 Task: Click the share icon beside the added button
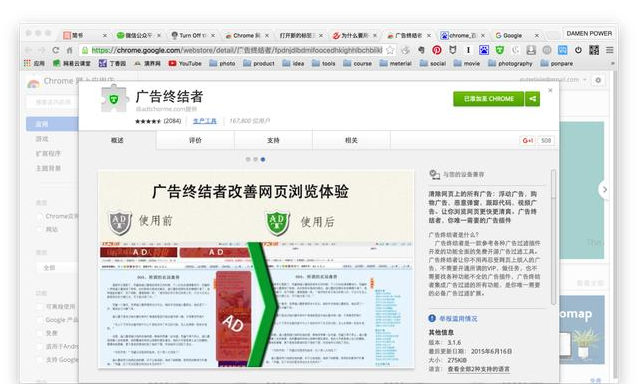532,99
